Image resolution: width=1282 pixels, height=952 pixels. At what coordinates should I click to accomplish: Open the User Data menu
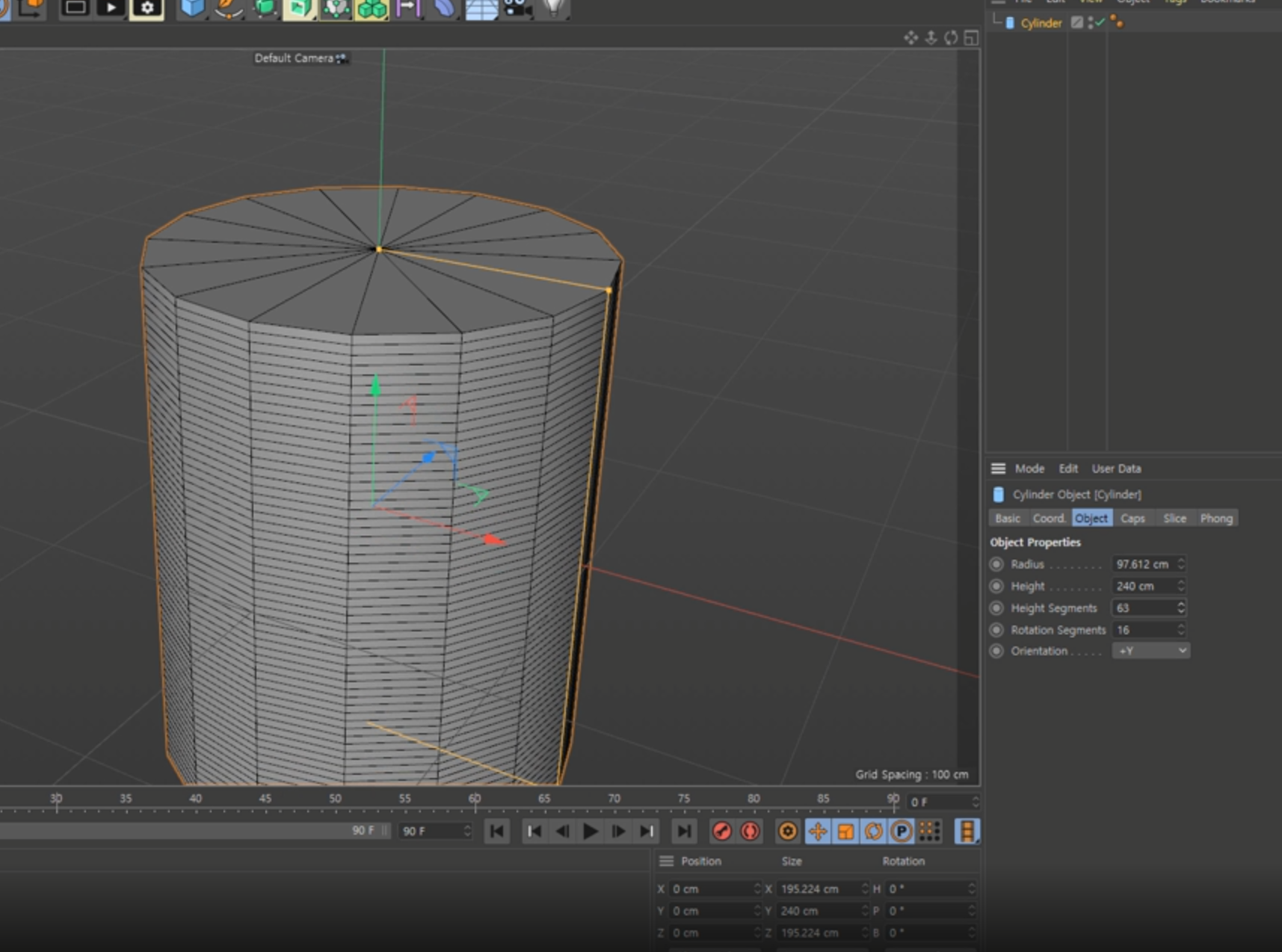(x=1116, y=469)
